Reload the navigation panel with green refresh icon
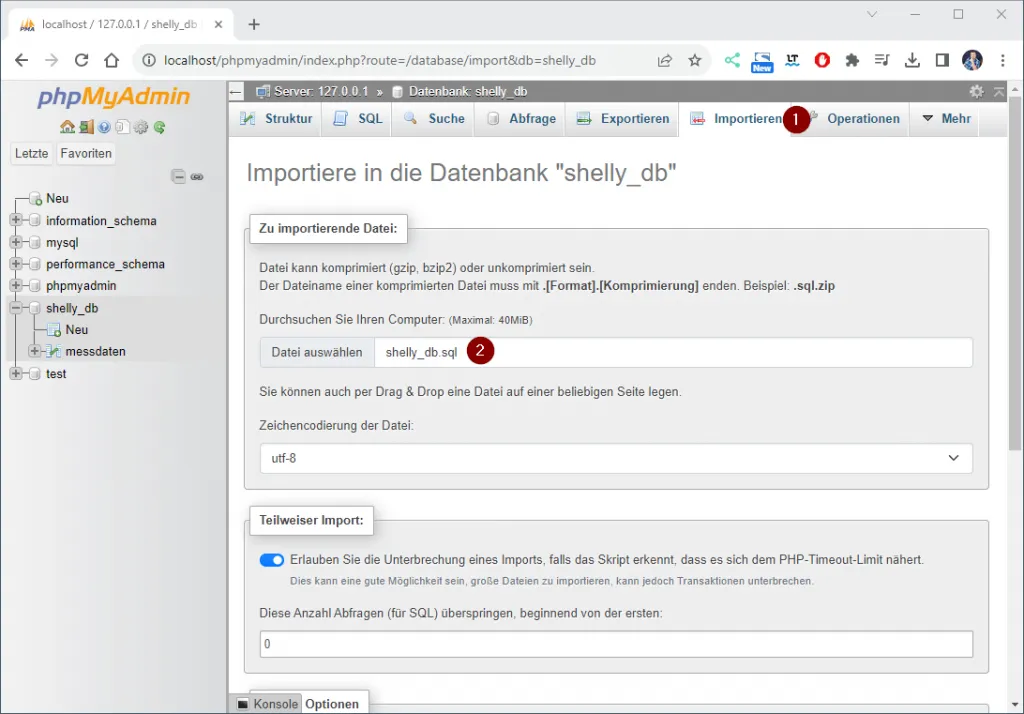 [x=159, y=127]
